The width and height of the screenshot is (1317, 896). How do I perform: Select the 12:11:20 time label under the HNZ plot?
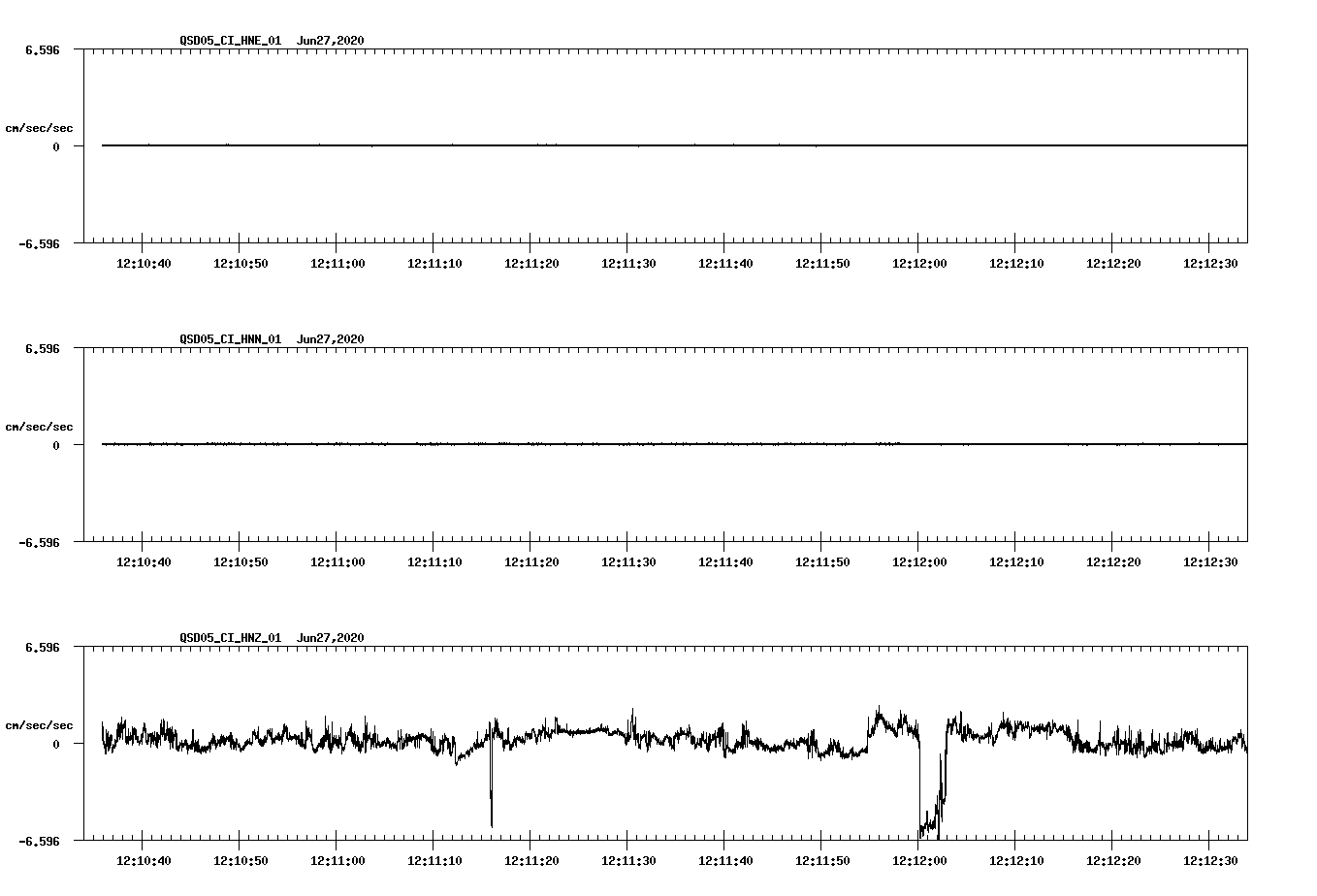[531, 861]
